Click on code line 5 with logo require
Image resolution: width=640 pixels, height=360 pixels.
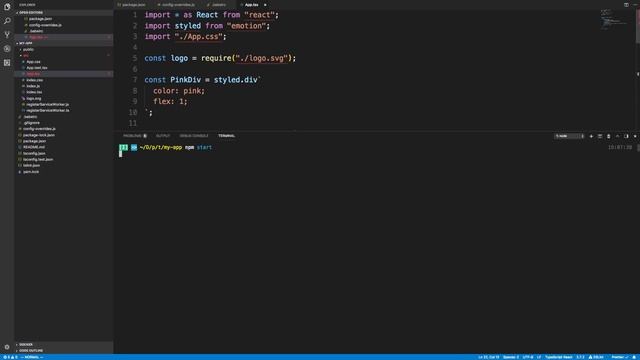(220, 58)
